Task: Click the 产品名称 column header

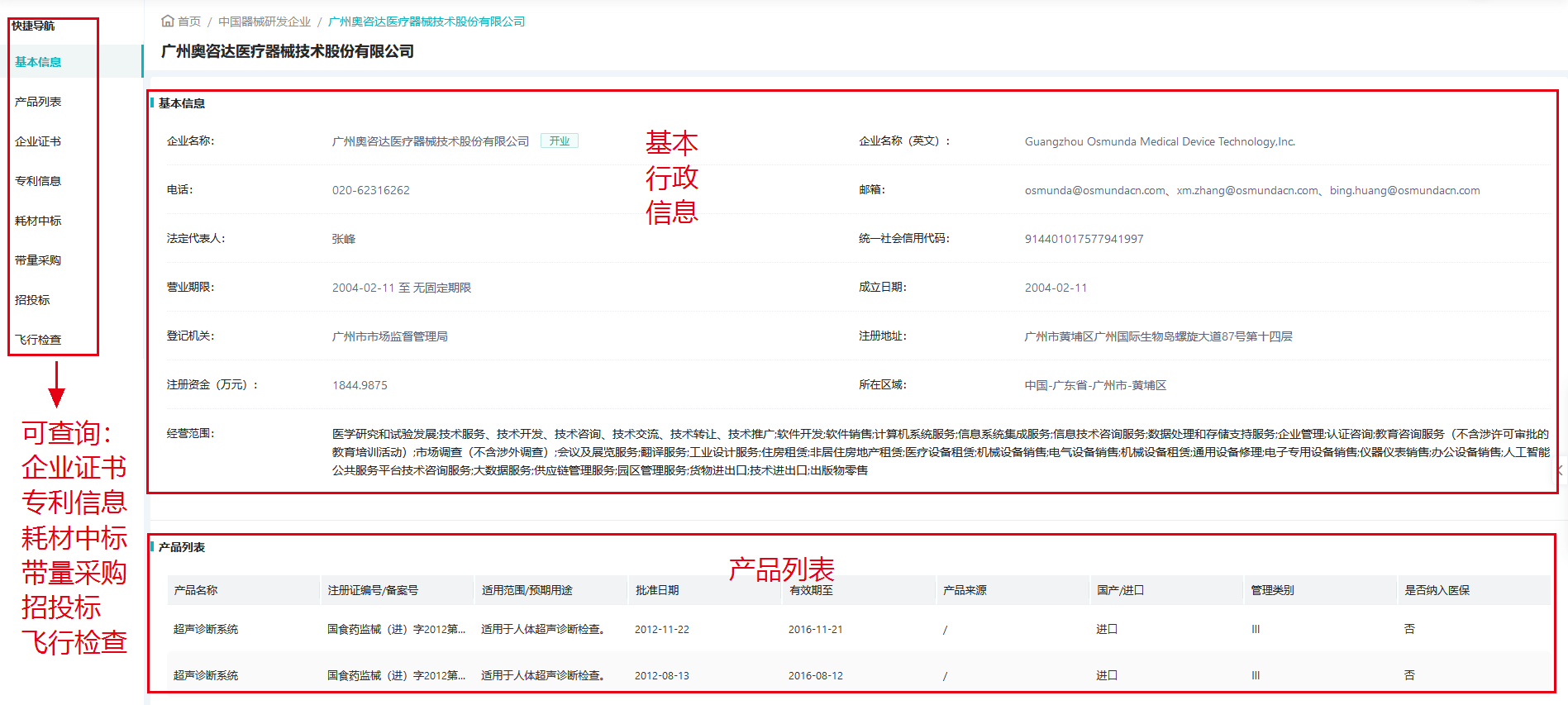Action: point(196,590)
